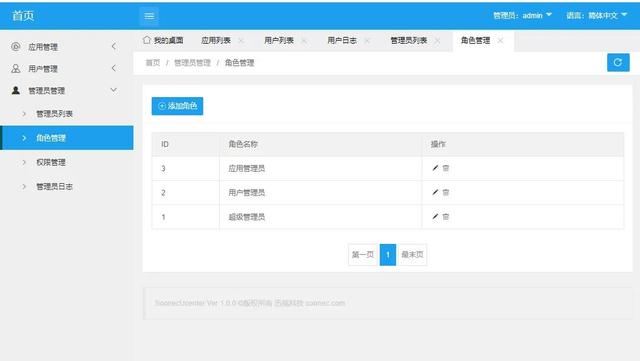Click the 操作 column header
Viewport: 640px width, 361px height.
pos(523,144)
